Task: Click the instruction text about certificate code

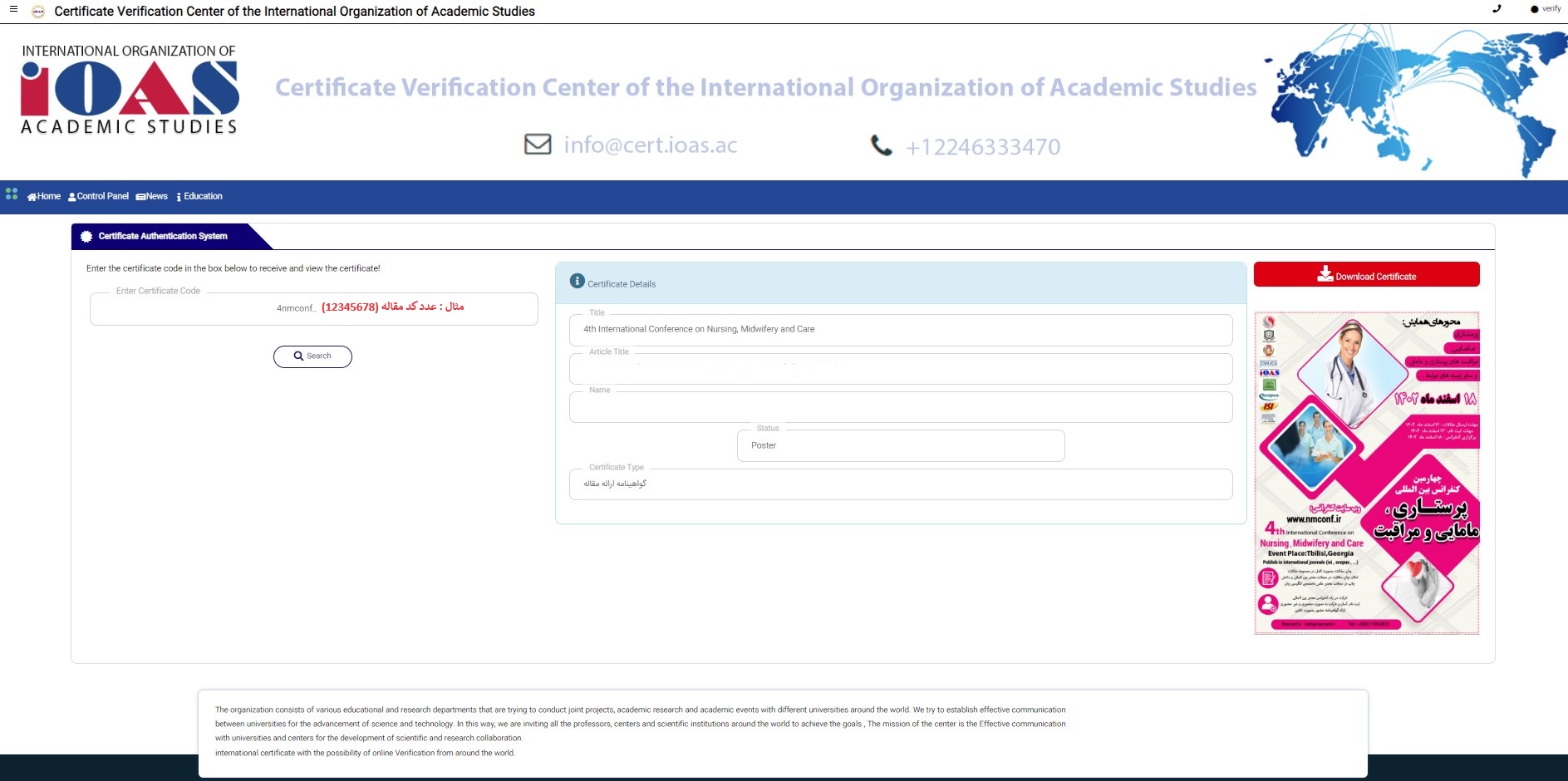Action: (x=233, y=268)
